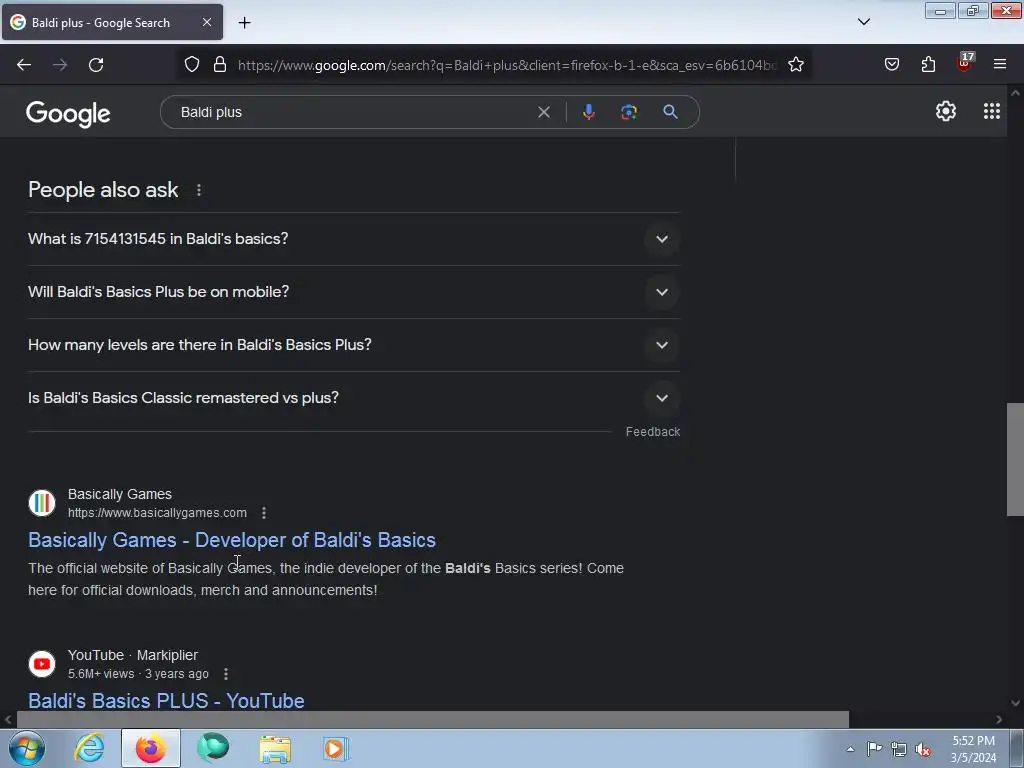Click the browser forward arrow
Viewport: 1024px width, 768px height.
[60, 65]
